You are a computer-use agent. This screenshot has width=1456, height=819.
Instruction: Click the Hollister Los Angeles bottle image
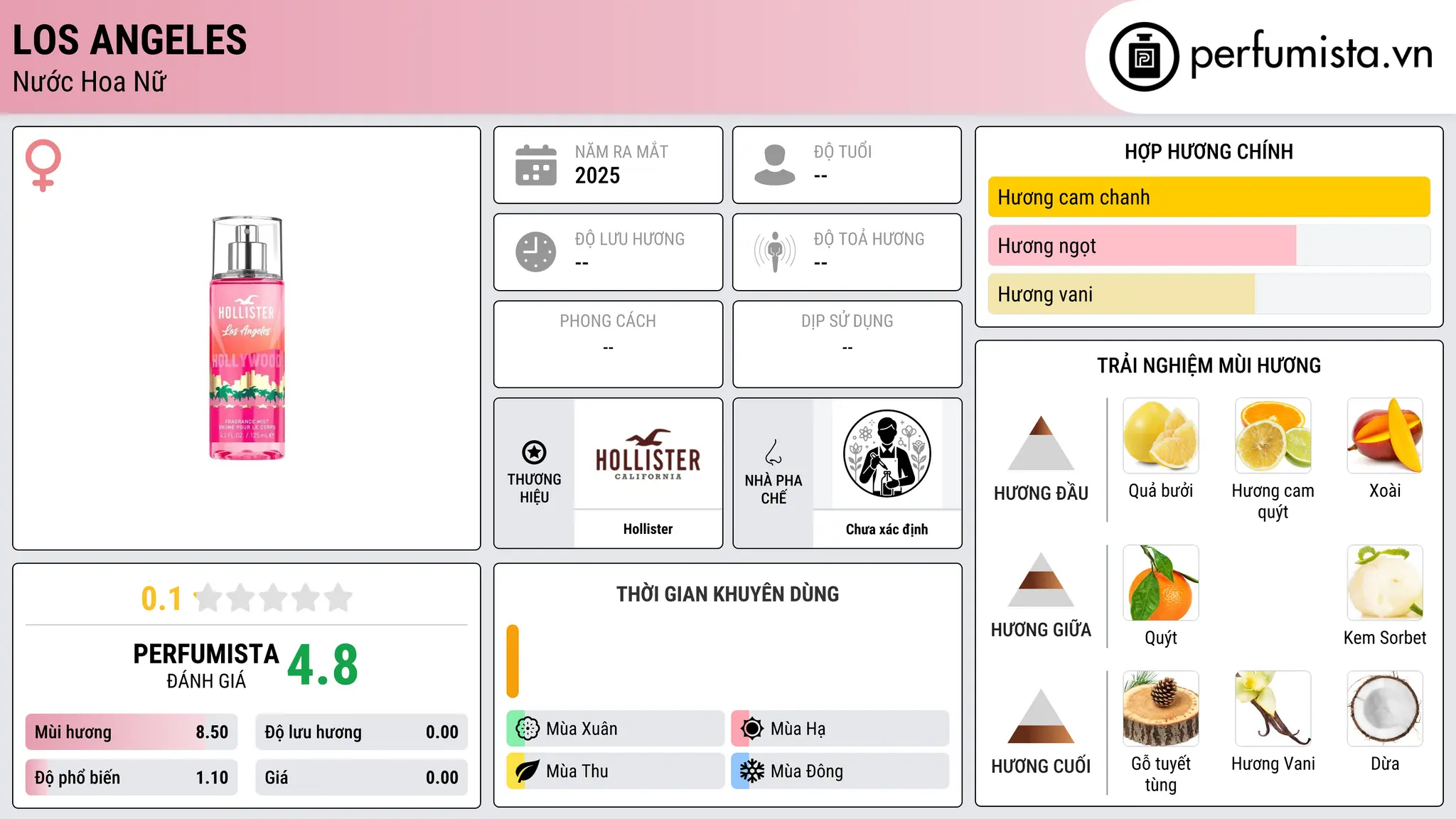[x=247, y=338]
